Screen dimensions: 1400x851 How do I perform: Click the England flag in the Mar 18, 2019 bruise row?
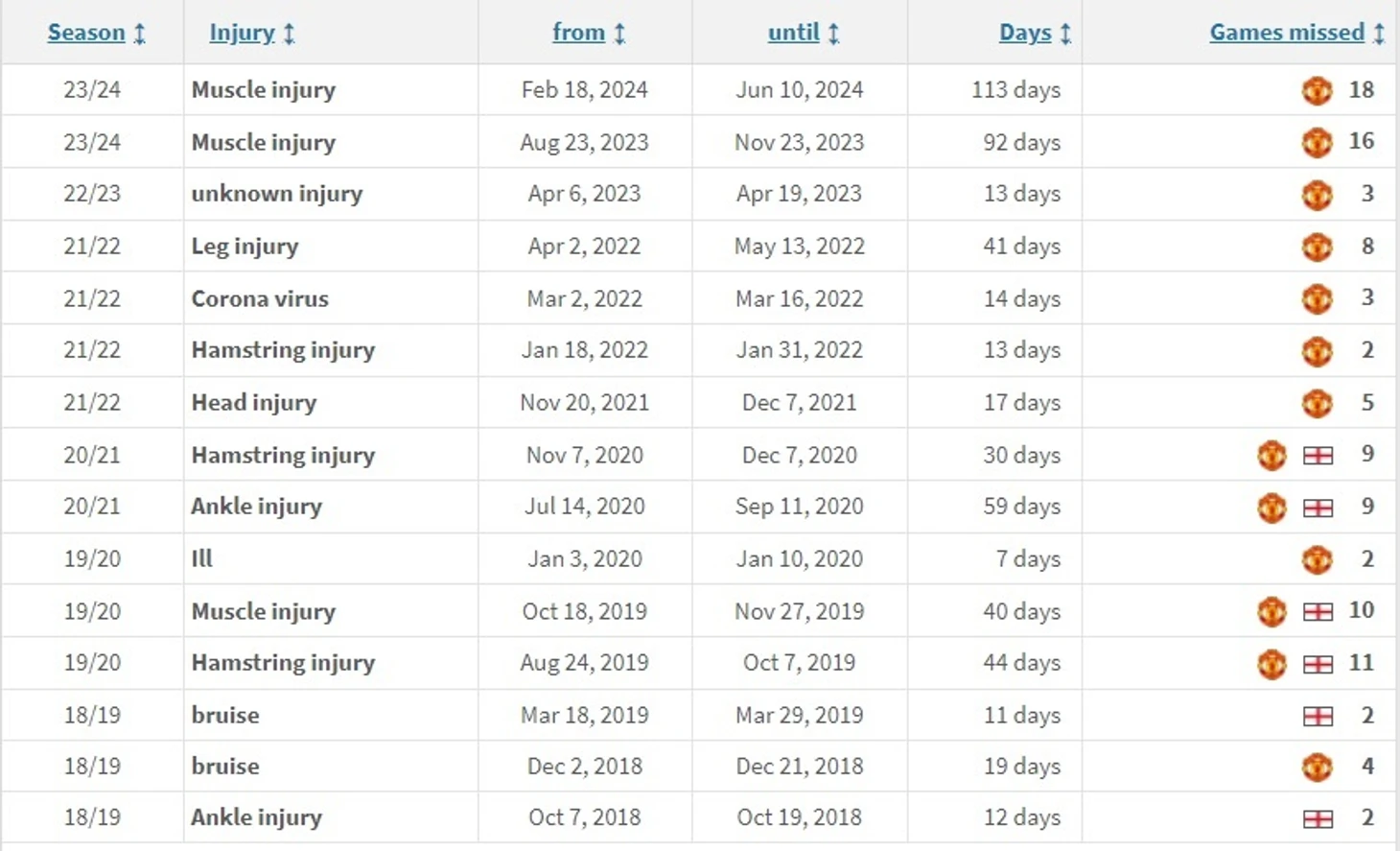[x=1318, y=716]
